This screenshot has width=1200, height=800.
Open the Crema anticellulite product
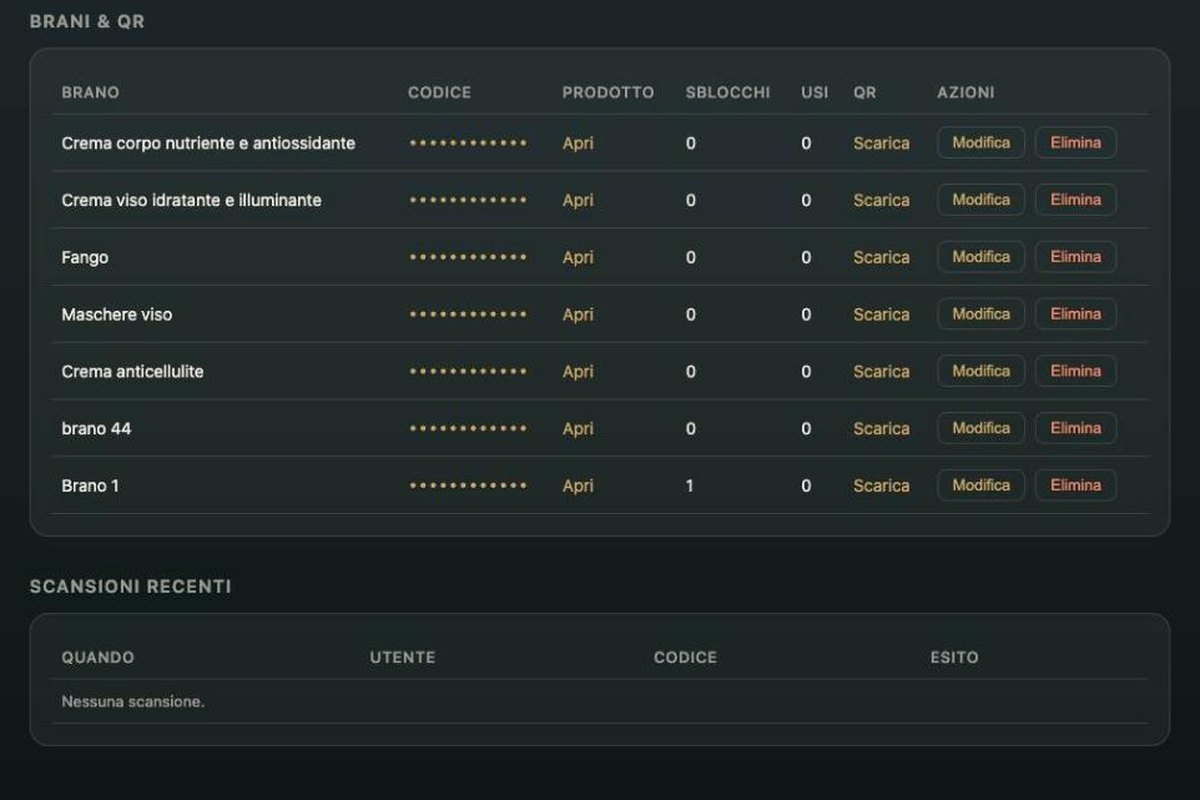578,371
